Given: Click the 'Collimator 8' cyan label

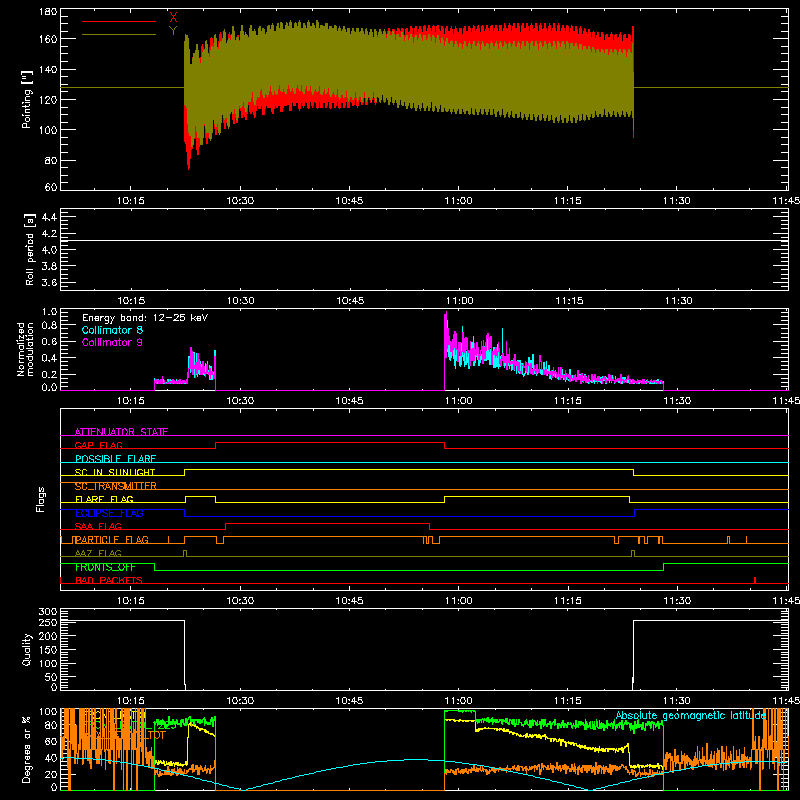Looking at the screenshot, I should pos(112,330).
